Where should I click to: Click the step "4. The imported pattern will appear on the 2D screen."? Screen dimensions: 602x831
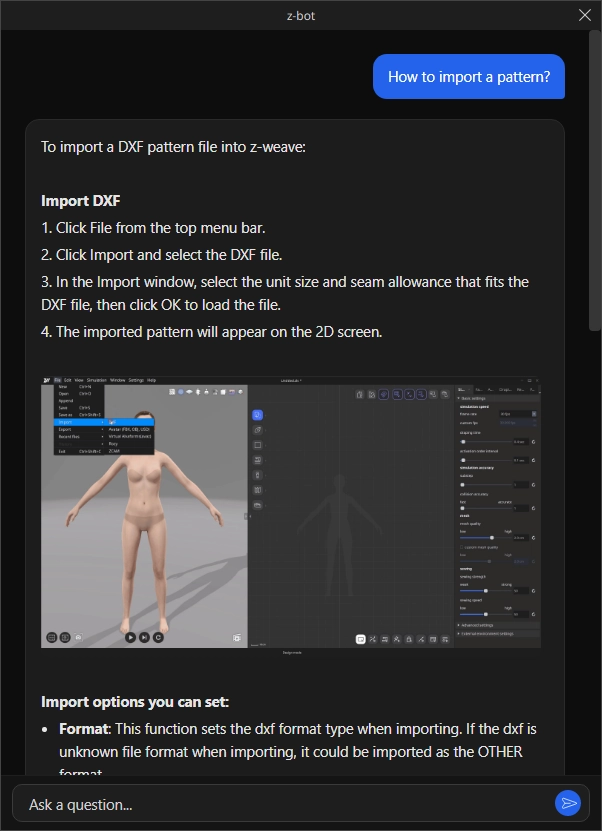[211, 332]
